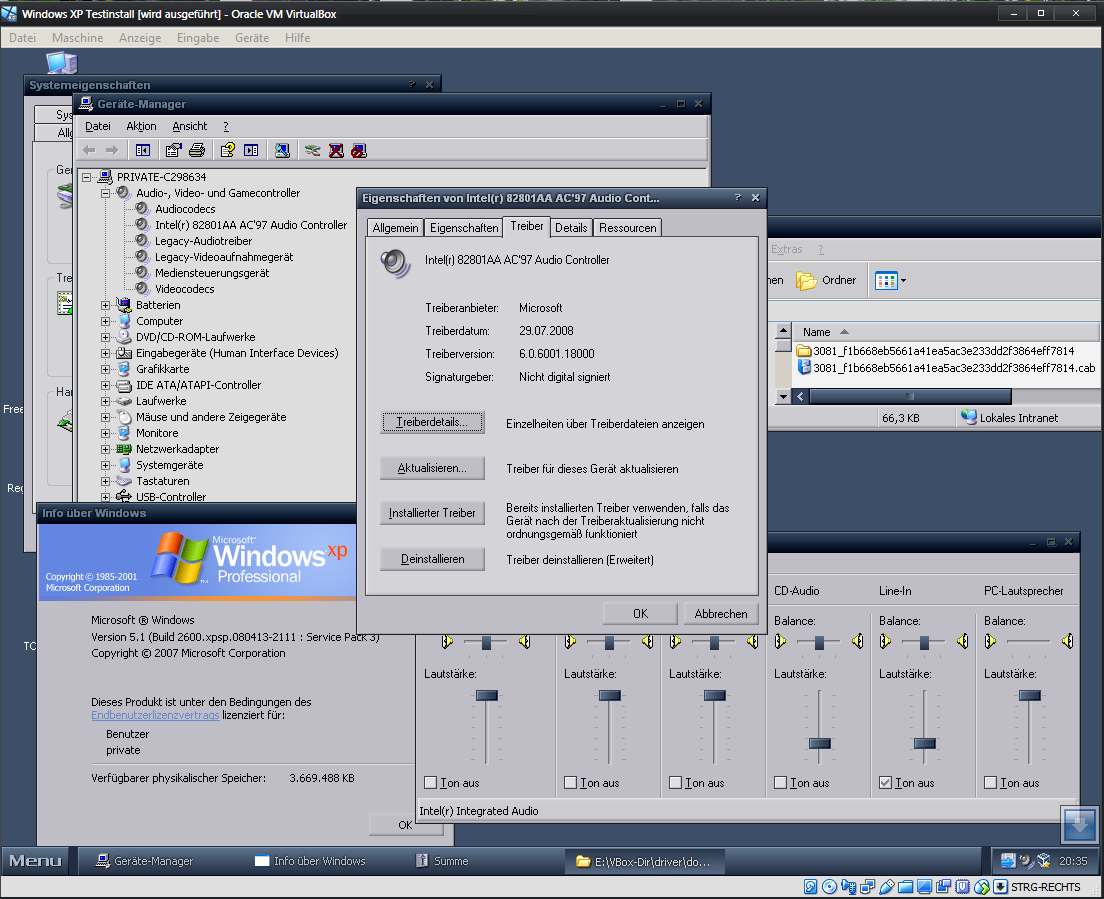
Task: Click Explorer horizontal scrollbar left arrow
Action: point(801,396)
